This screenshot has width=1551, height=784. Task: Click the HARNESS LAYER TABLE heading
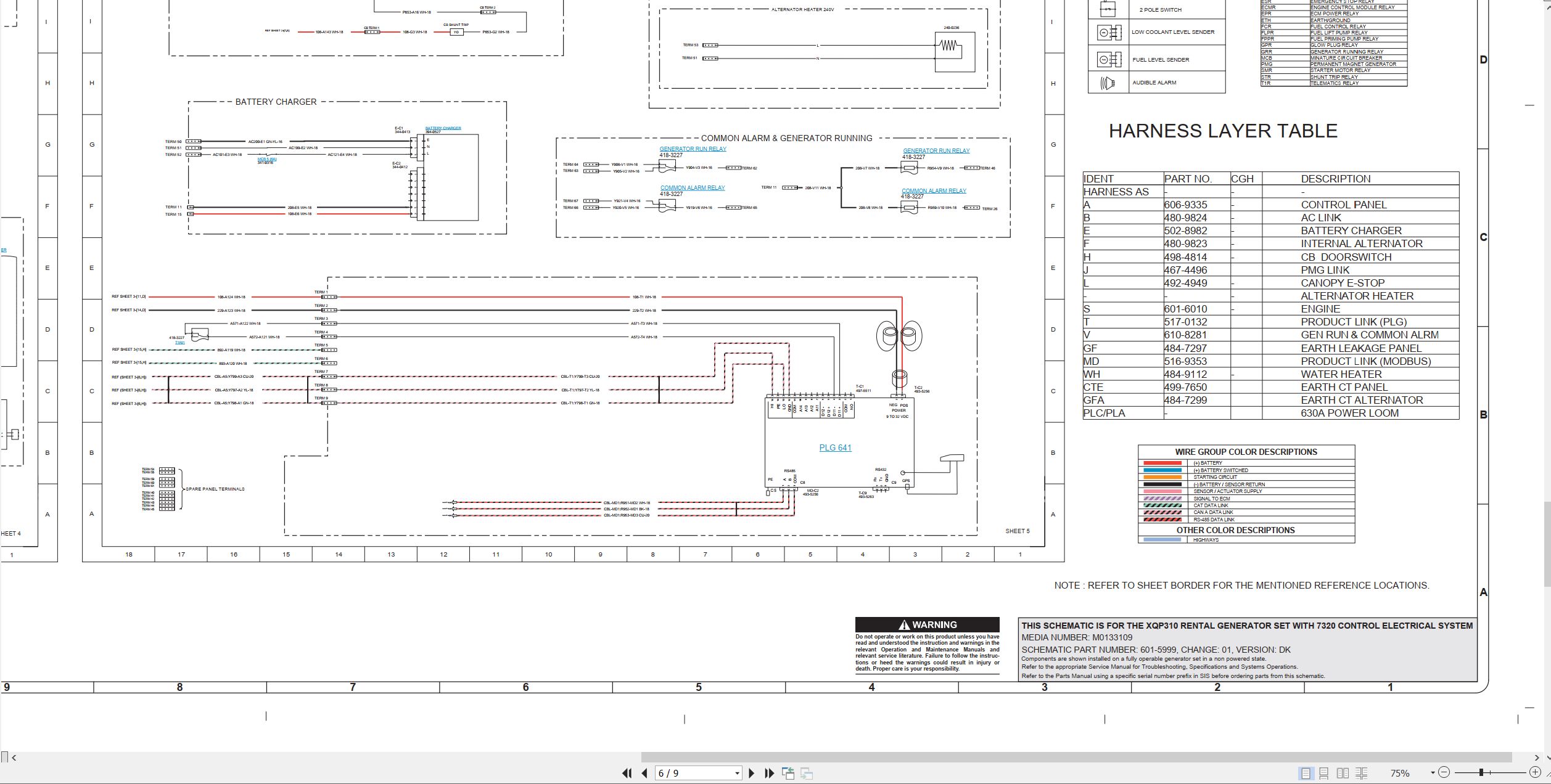1223,131
